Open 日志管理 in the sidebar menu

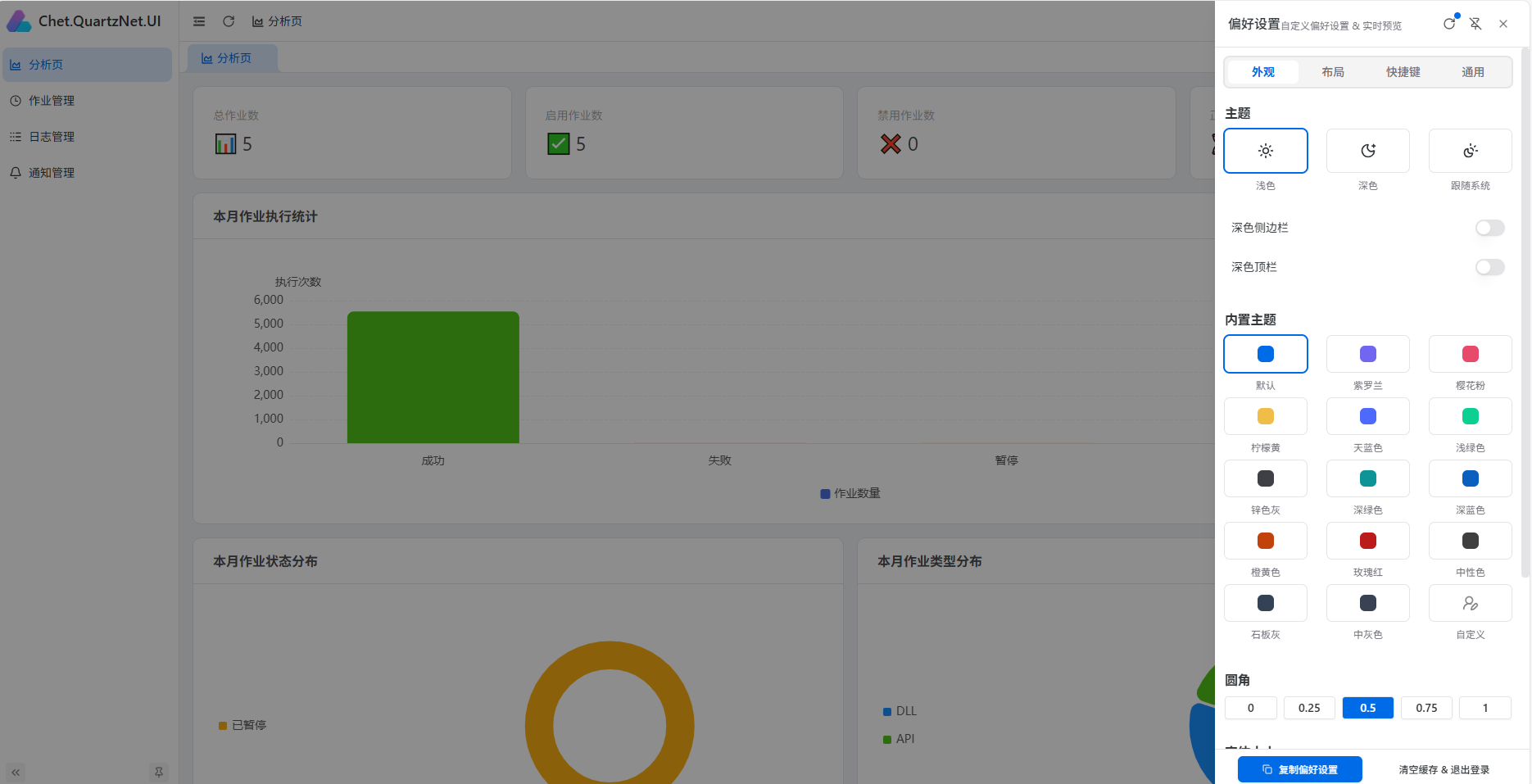[88, 137]
